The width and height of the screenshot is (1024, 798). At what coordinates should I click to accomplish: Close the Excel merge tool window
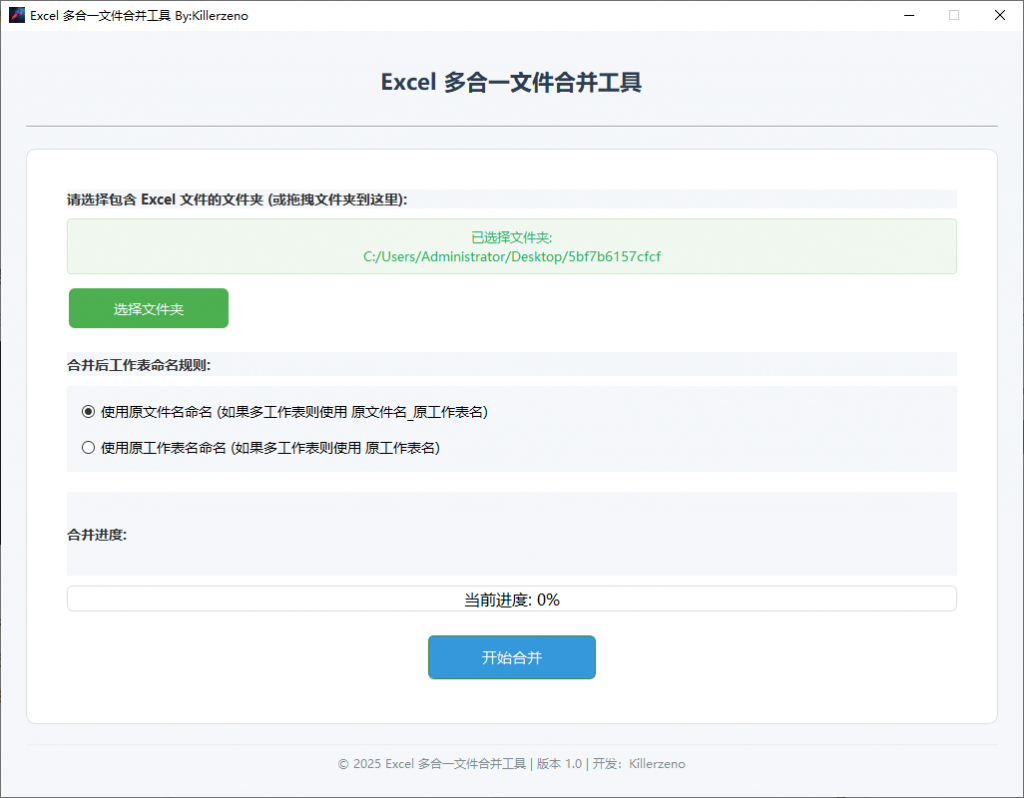[x=999, y=15]
